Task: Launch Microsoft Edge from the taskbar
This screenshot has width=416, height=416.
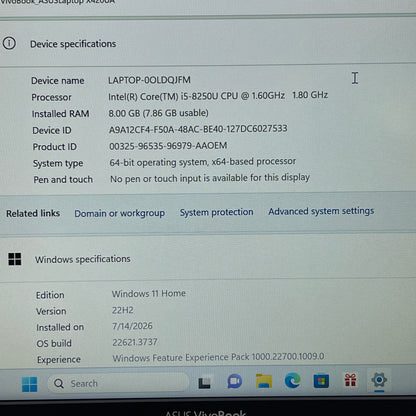Action: click(293, 381)
